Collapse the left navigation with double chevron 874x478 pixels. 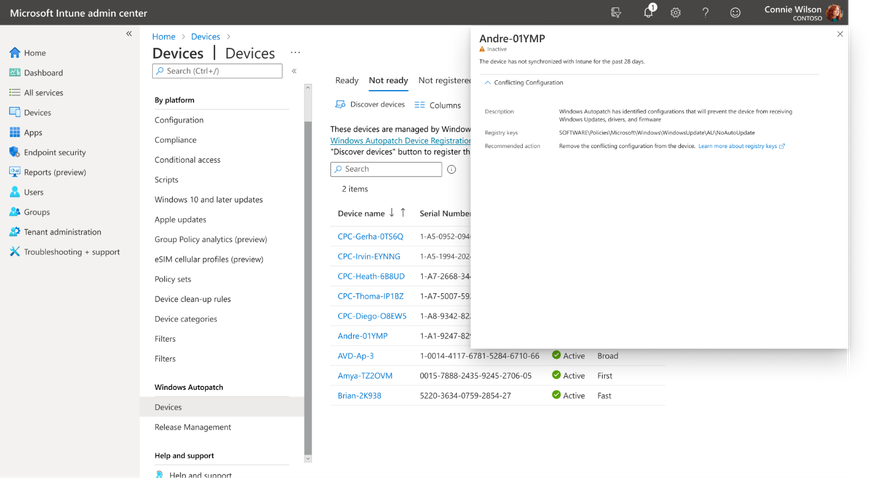(129, 33)
